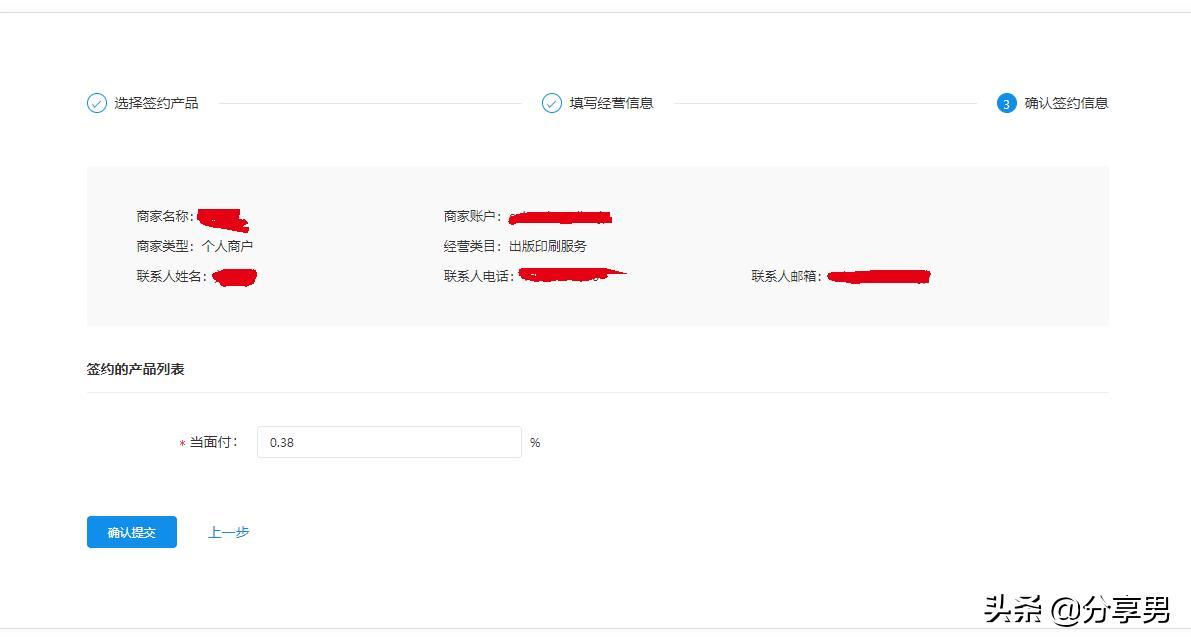Screen dimensions: 1191x644
Task: Click the 联系人电话 label
Action: (479, 276)
